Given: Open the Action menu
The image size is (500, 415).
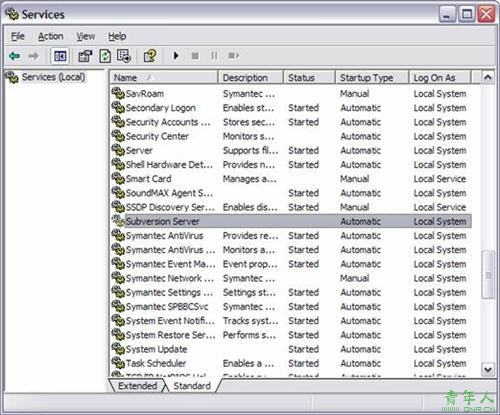Looking at the screenshot, I should tap(51, 36).
